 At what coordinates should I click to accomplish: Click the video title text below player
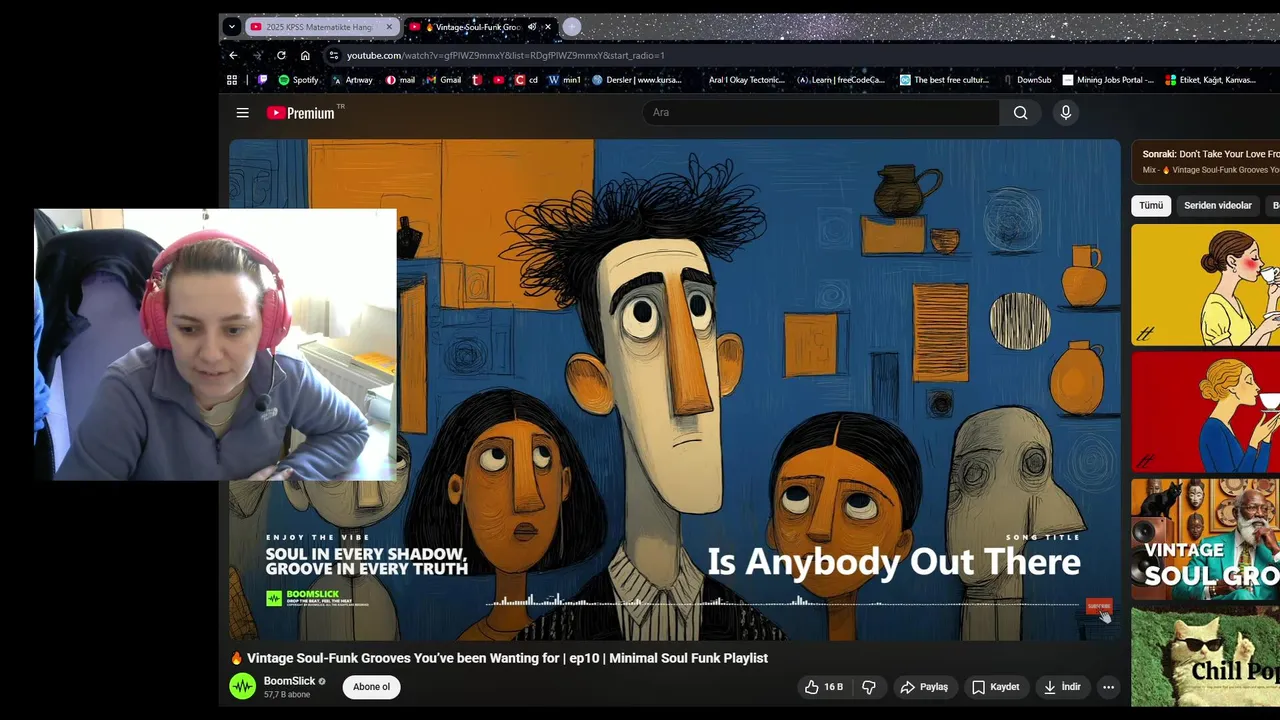(499, 658)
